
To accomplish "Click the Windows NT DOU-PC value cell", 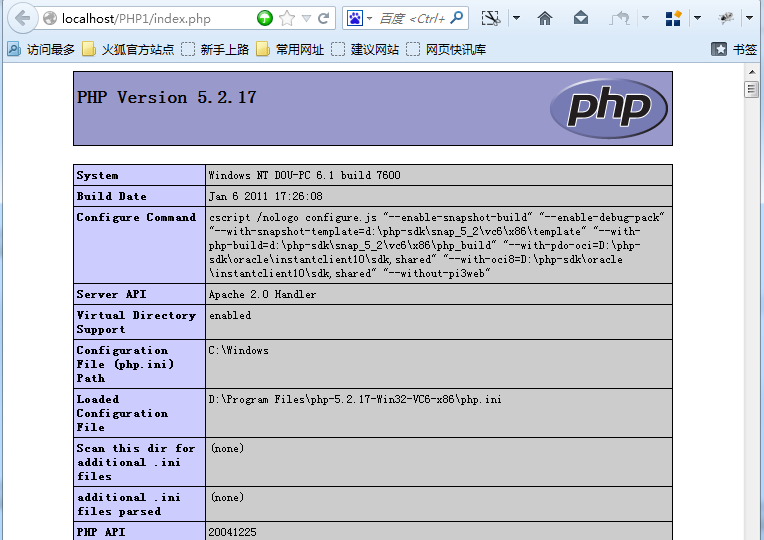I will point(439,175).
